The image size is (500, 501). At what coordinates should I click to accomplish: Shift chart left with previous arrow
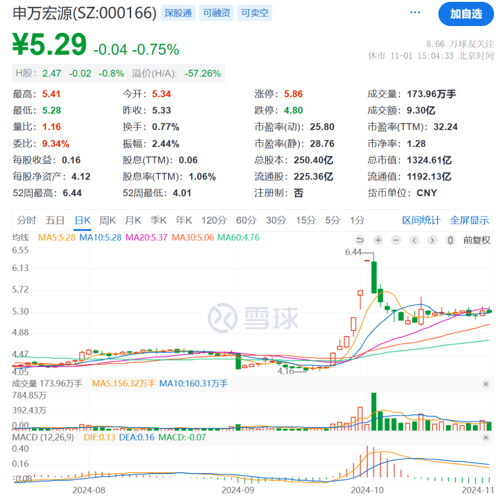tap(414, 240)
